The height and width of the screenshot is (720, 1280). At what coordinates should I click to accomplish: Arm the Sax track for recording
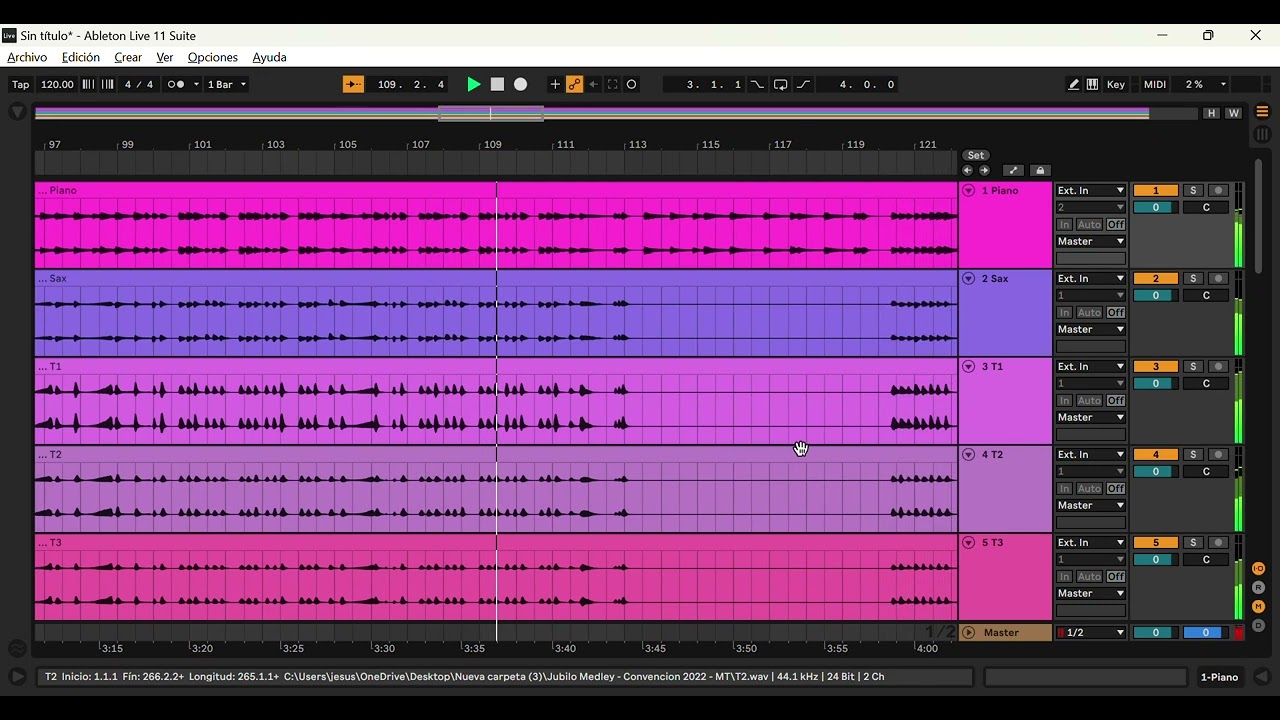[x=1218, y=278]
